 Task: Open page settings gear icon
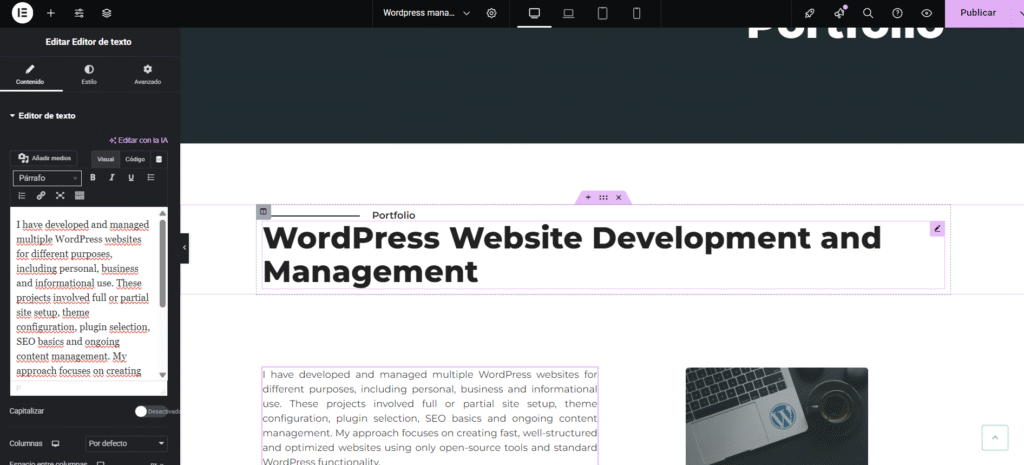click(491, 13)
